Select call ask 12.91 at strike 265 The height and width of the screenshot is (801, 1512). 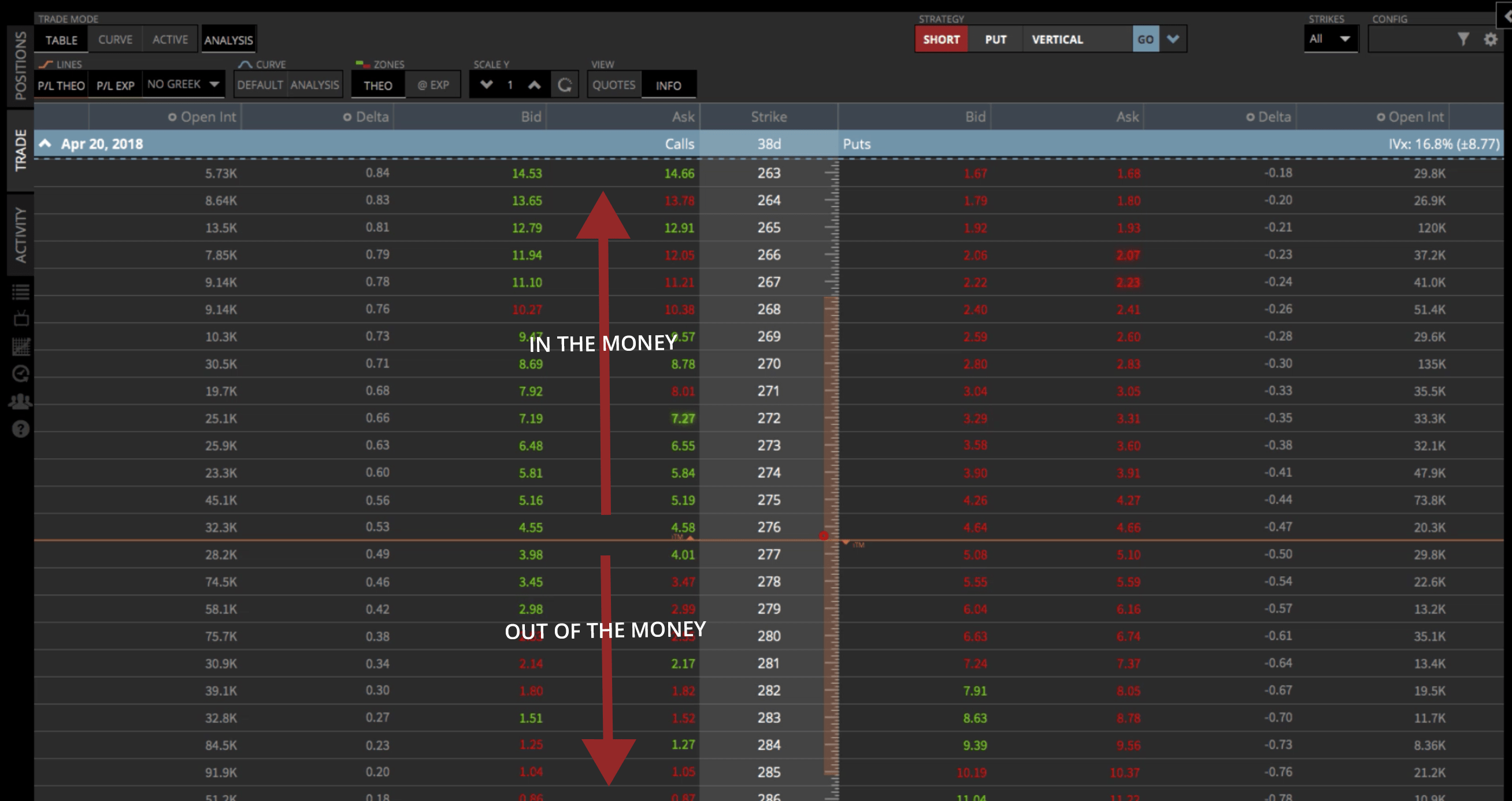679,228
